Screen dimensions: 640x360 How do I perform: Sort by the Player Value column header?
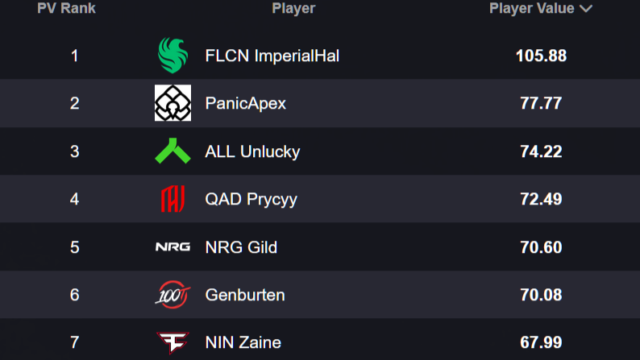pyautogui.click(x=532, y=8)
